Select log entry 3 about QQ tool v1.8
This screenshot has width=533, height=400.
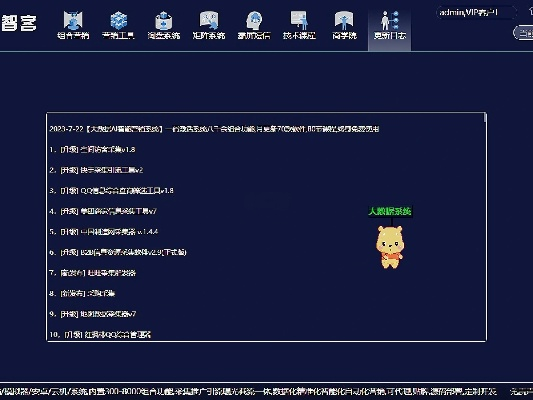[111, 191]
